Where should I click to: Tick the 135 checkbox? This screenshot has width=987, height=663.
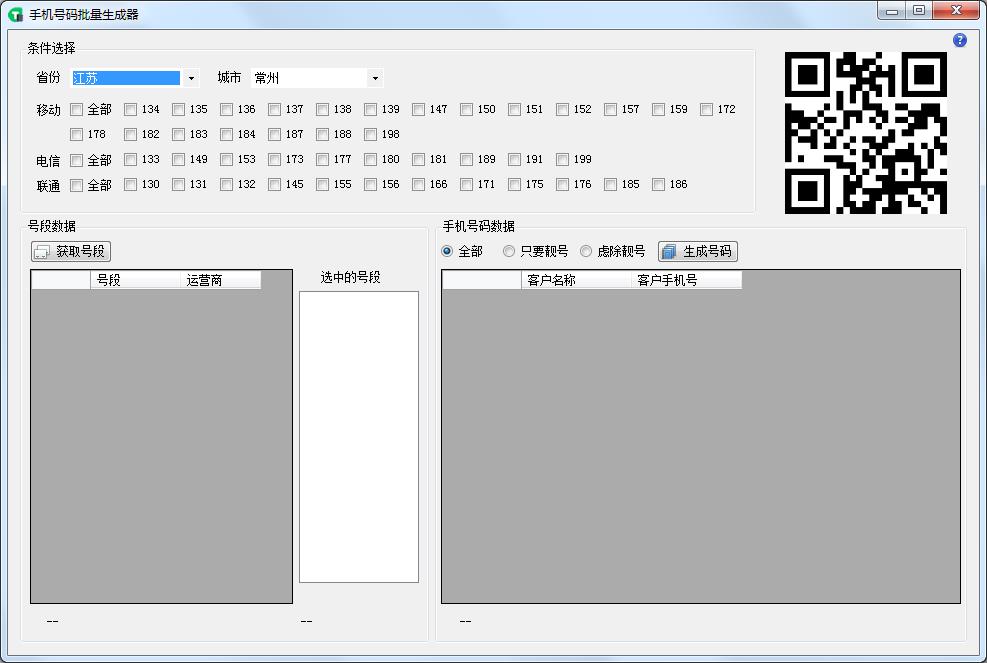(x=178, y=110)
